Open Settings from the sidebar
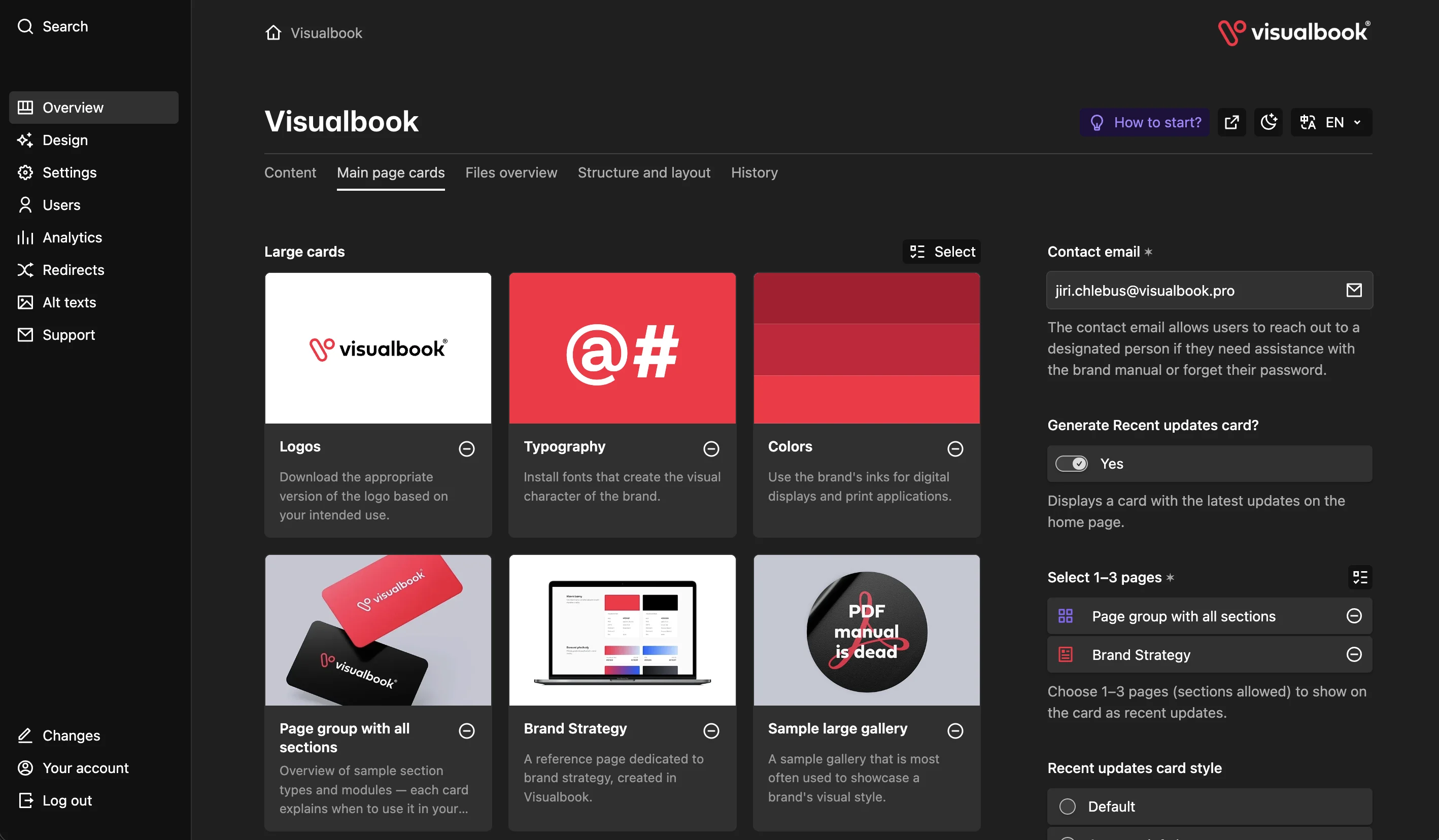Image resolution: width=1439 pixels, height=840 pixels. 56,172
